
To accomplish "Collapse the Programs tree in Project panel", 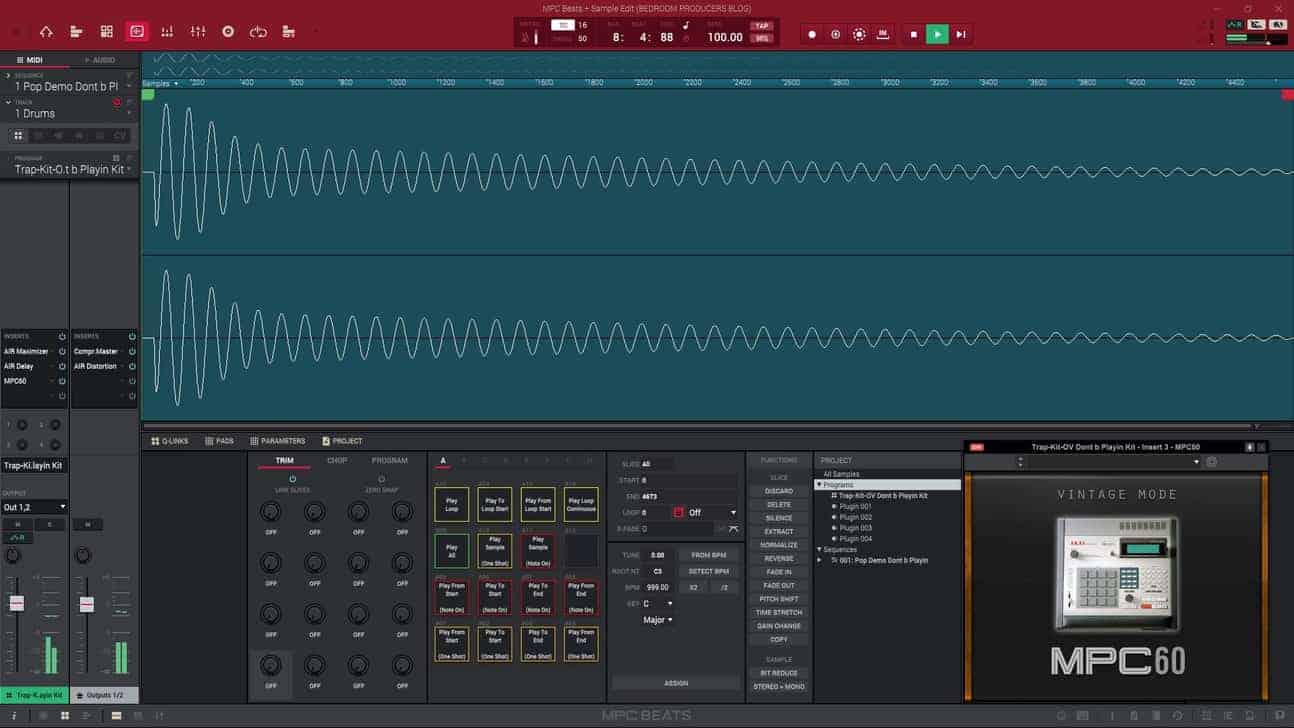I will (x=819, y=485).
